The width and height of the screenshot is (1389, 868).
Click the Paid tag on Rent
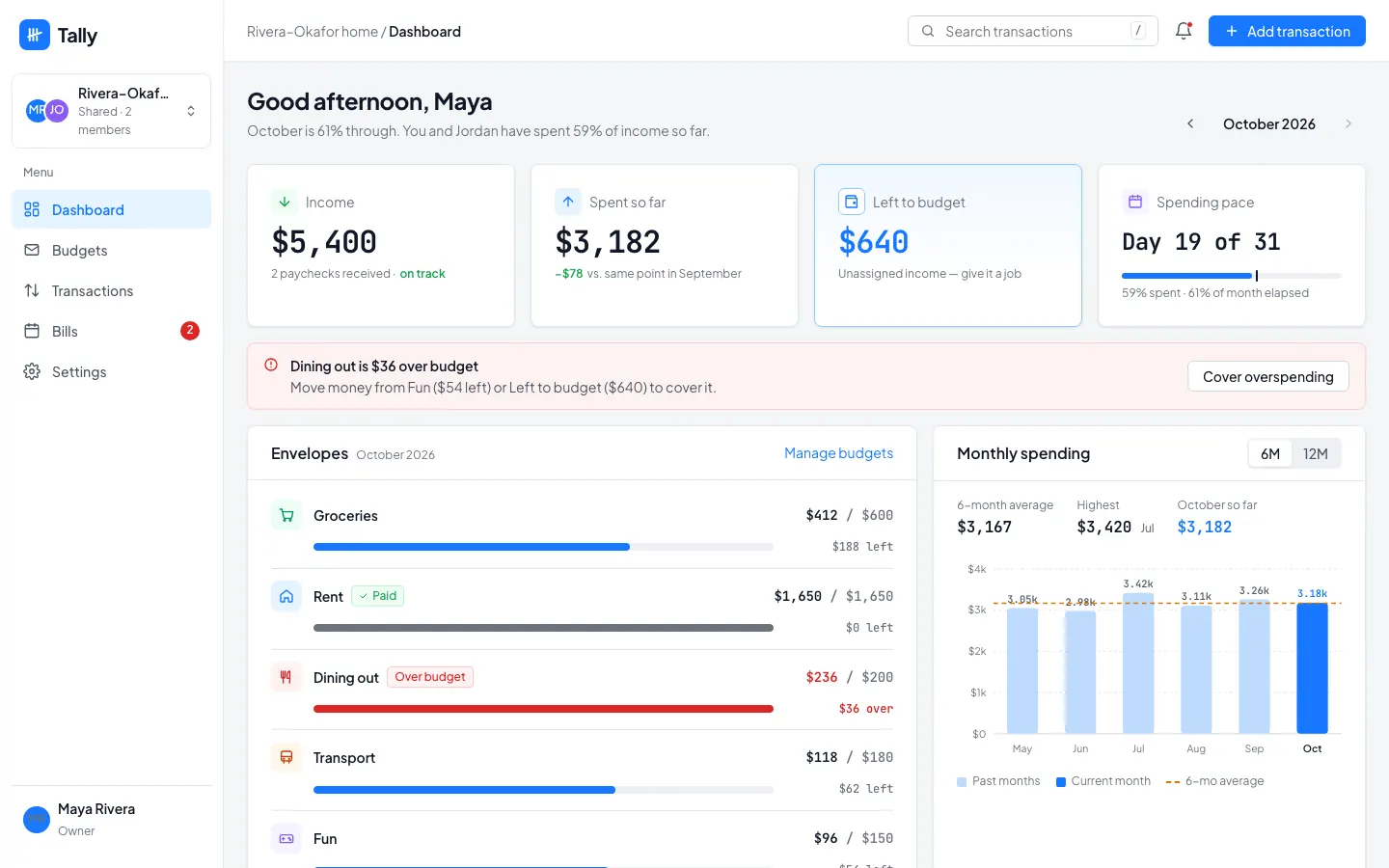click(377, 596)
